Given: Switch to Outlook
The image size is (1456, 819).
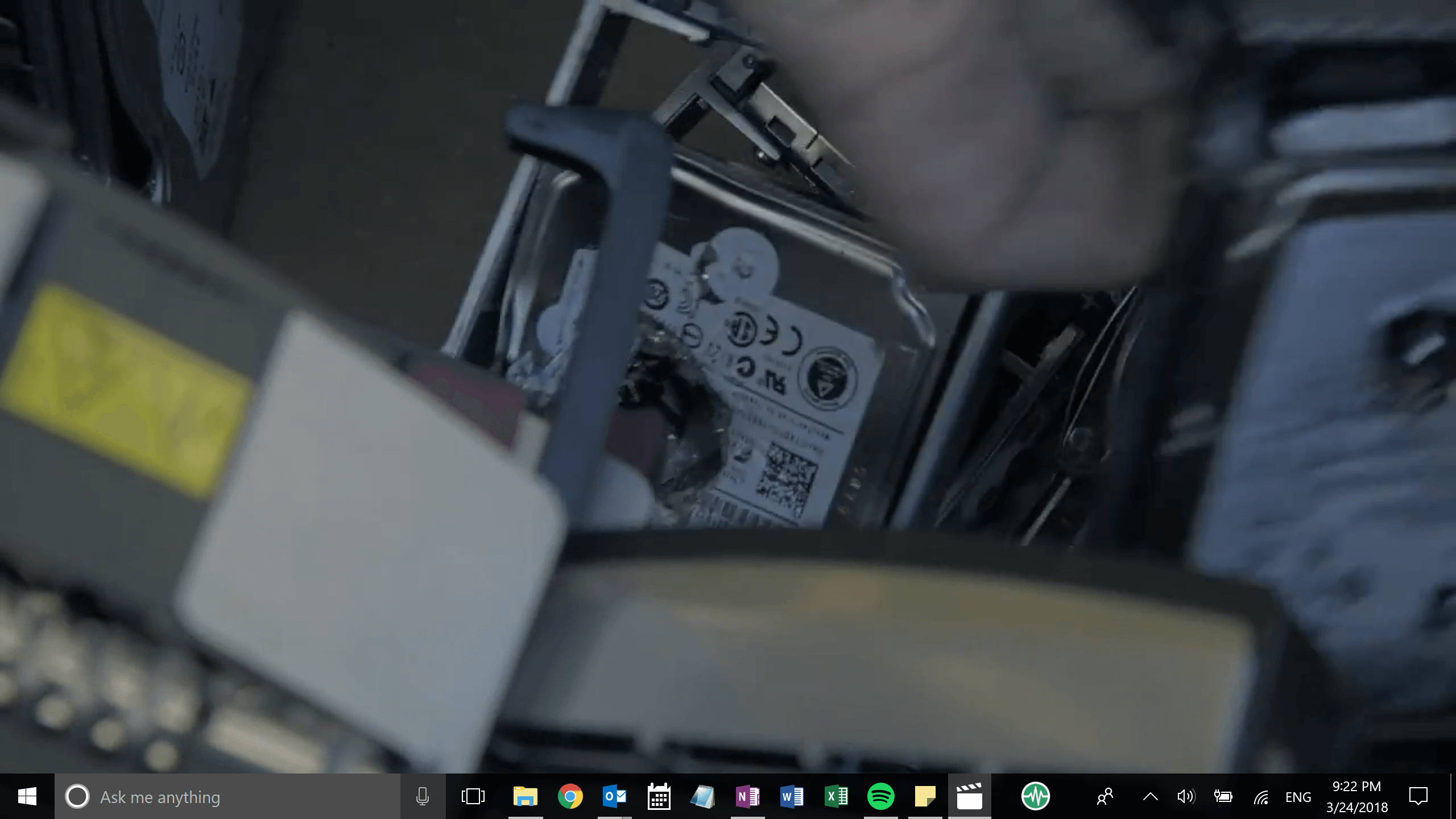Looking at the screenshot, I should tap(614, 796).
